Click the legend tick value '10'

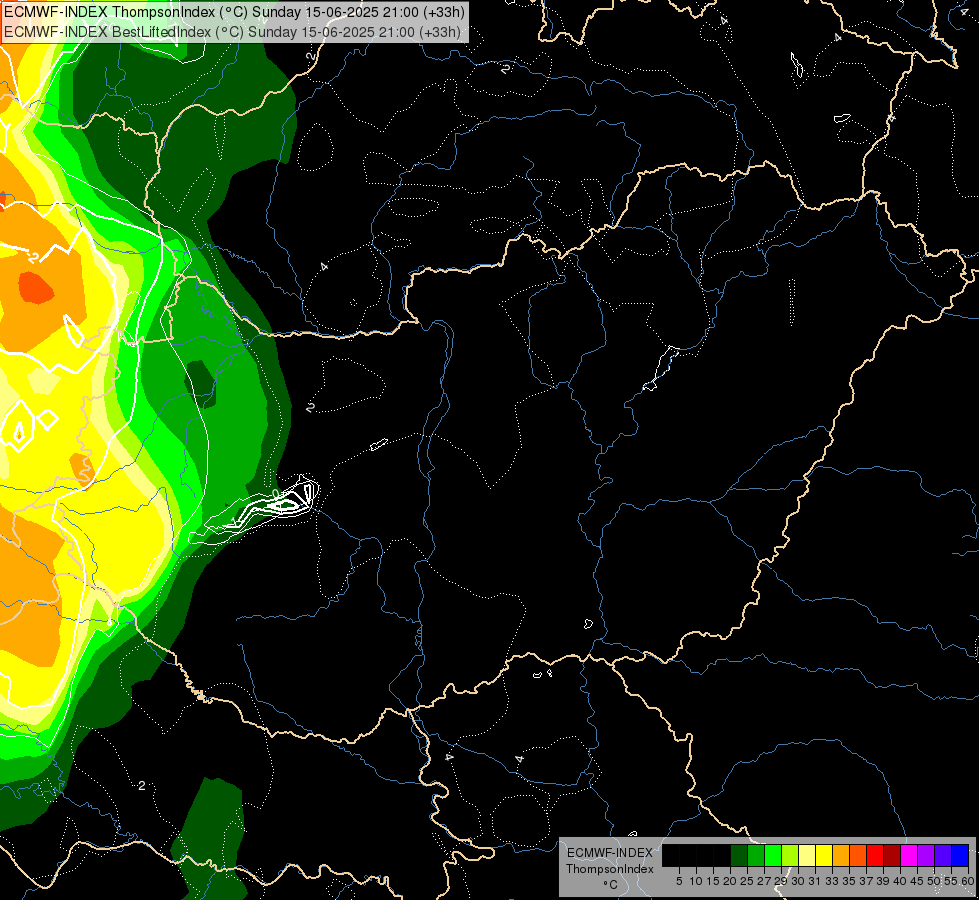[696, 881]
